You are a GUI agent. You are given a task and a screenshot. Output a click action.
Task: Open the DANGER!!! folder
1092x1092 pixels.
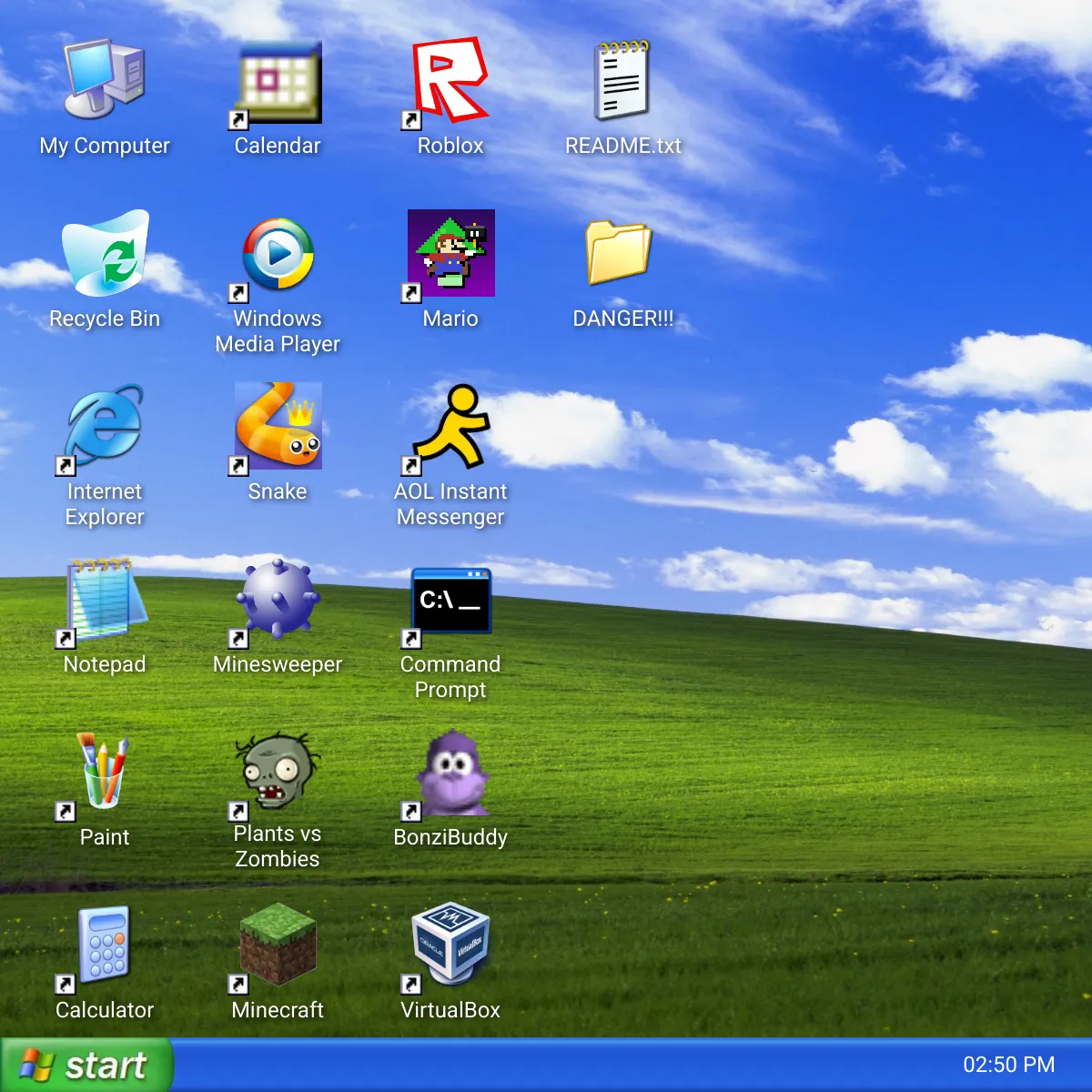(622, 255)
